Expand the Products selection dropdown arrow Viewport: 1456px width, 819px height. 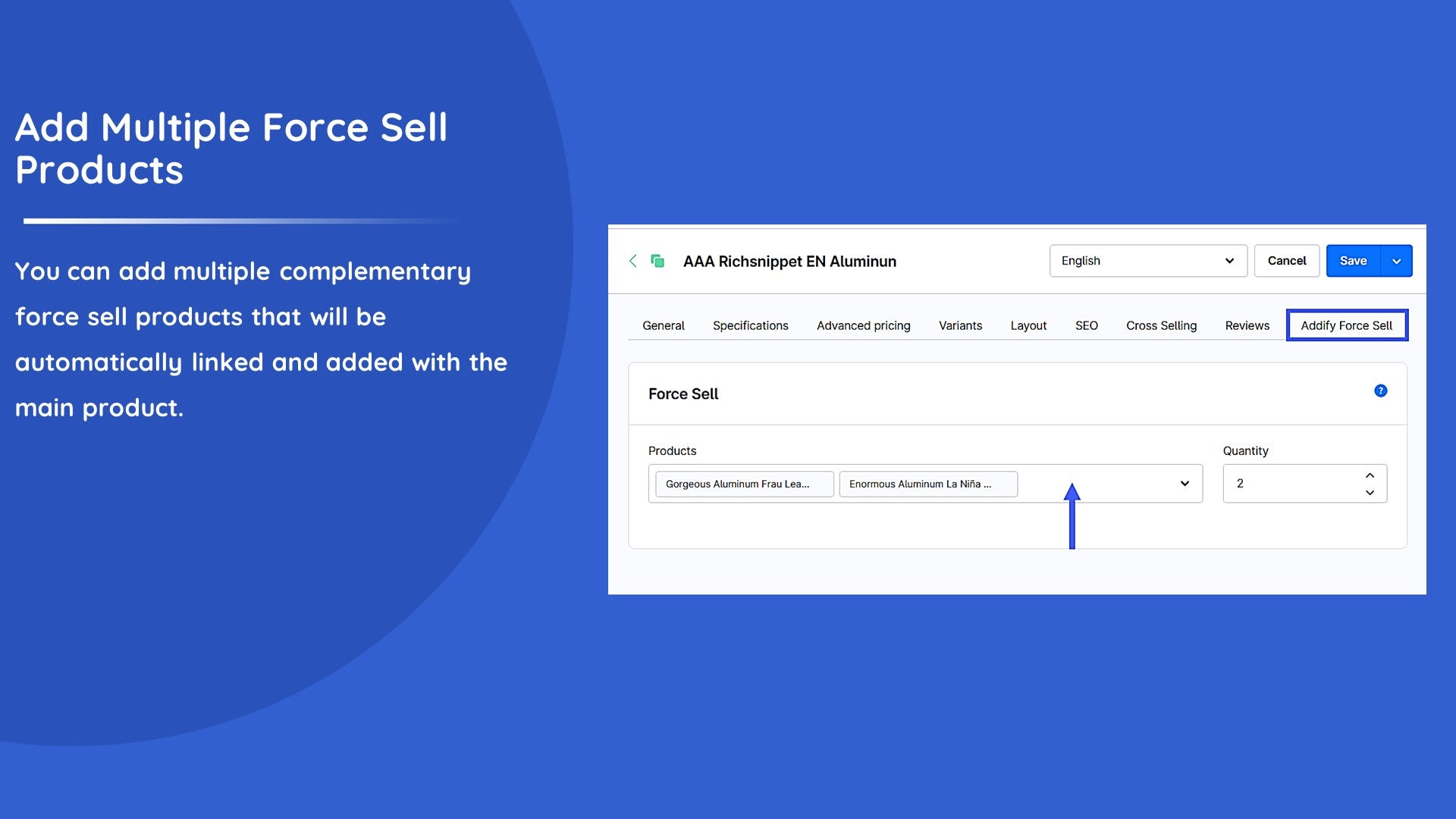pyautogui.click(x=1185, y=484)
